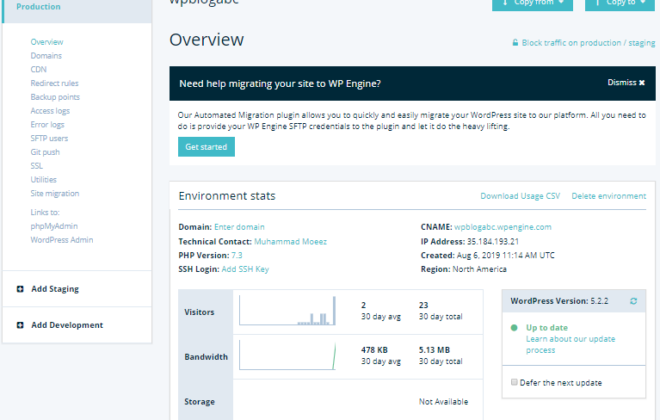Open Utilities page
The height and width of the screenshot is (420, 660).
coord(43,180)
